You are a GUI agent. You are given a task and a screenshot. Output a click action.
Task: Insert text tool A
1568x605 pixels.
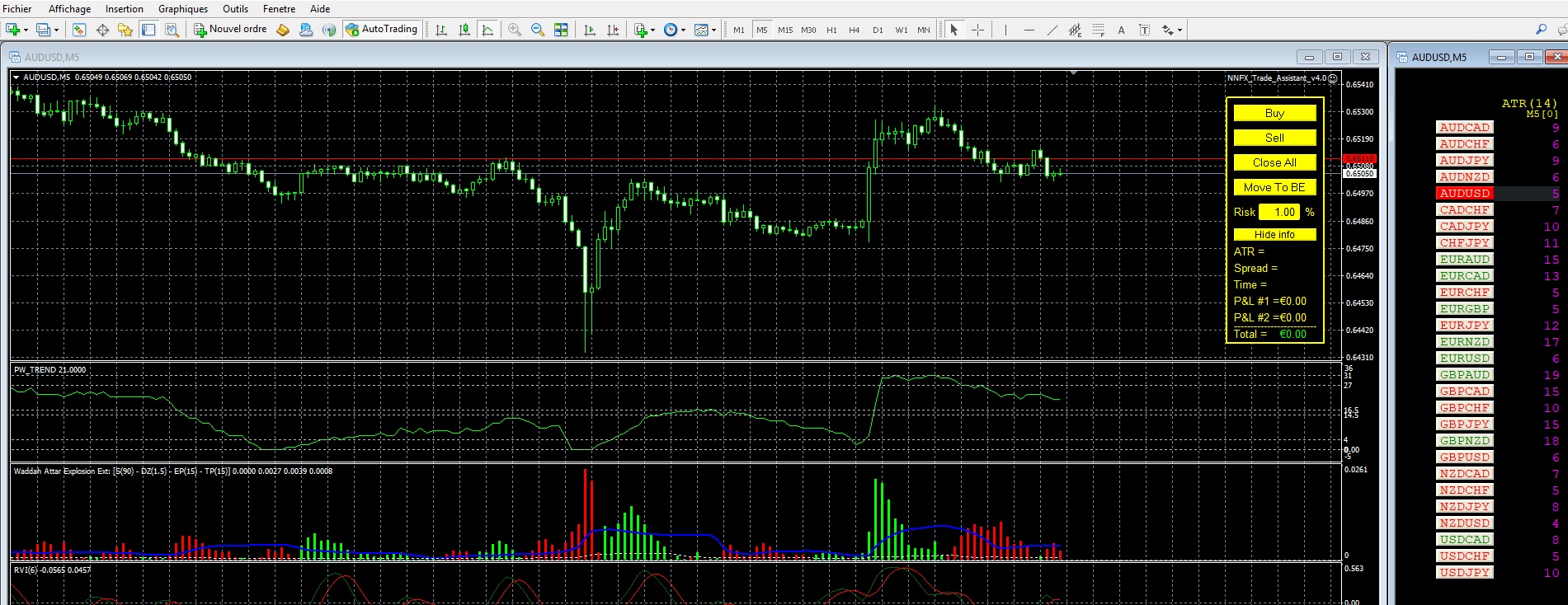(1121, 30)
